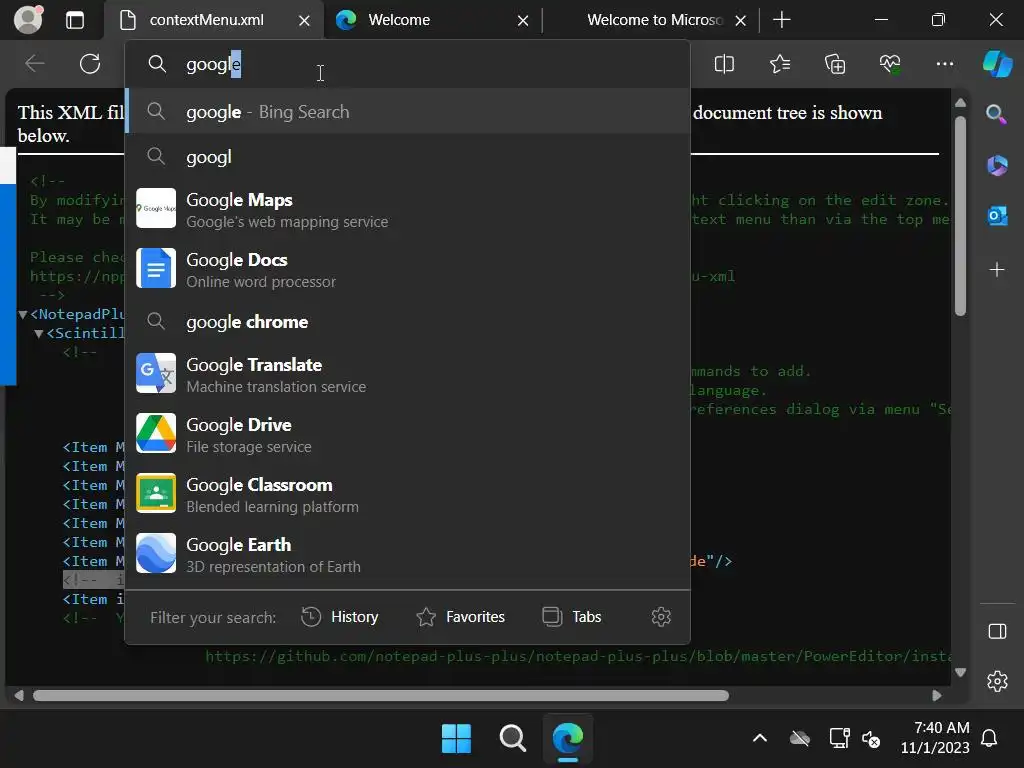The height and width of the screenshot is (768, 1024).
Task: Filter search by History
Action: [340, 617]
